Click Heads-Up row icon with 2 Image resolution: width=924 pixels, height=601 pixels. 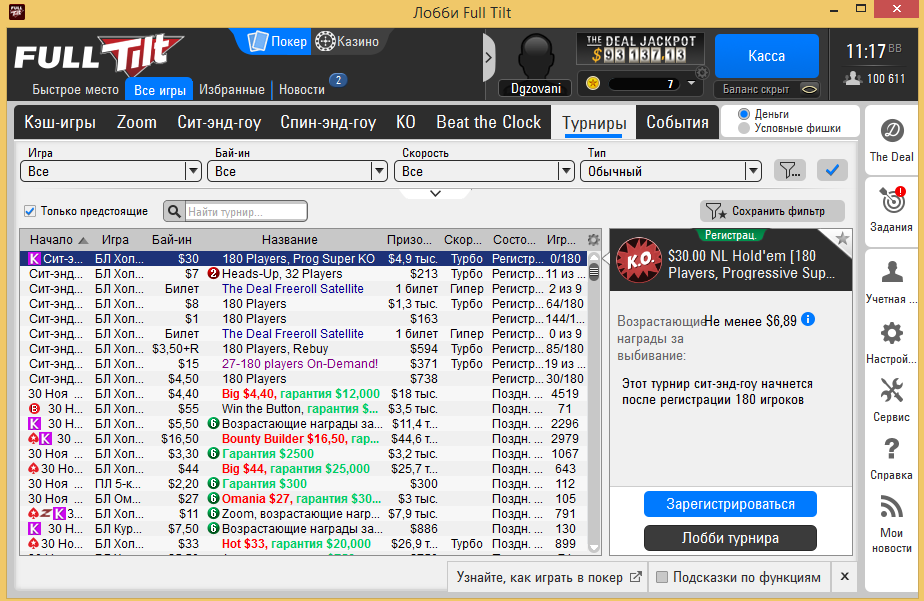point(213,273)
